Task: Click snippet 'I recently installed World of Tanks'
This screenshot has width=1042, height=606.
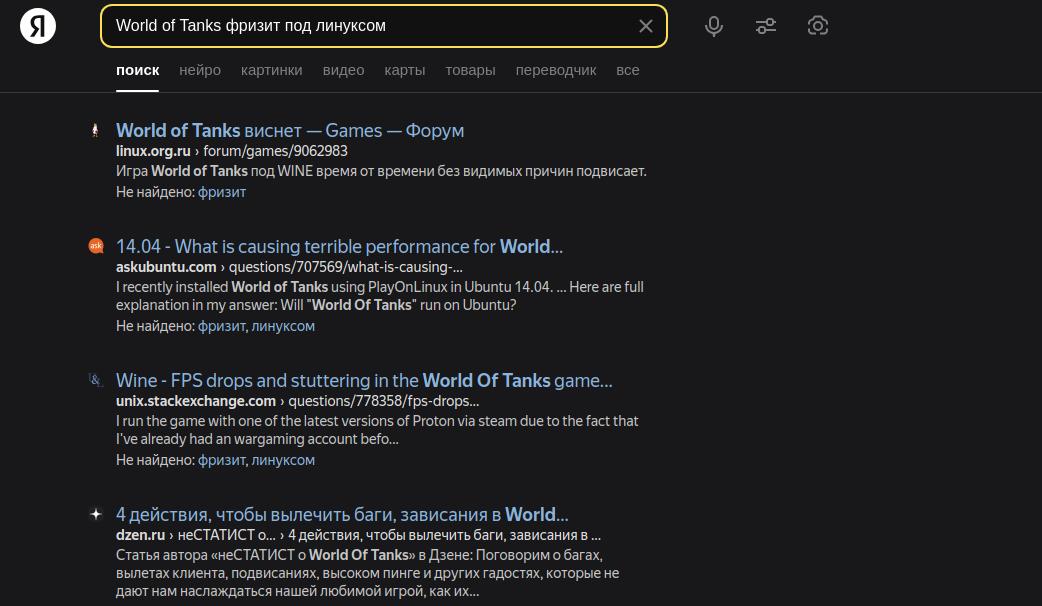Action: click(x=379, y=296)
